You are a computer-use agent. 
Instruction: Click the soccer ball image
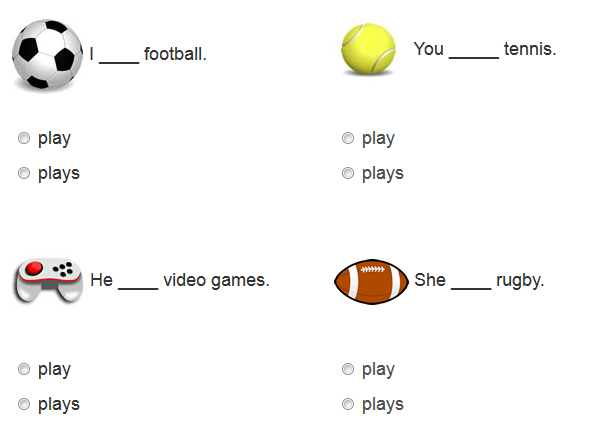45,53
